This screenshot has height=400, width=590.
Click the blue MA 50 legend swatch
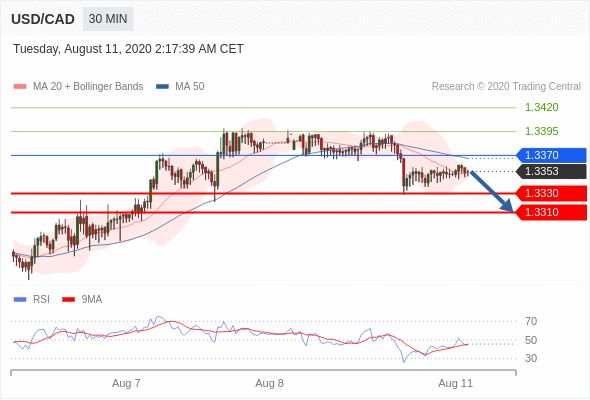(162, 87)
